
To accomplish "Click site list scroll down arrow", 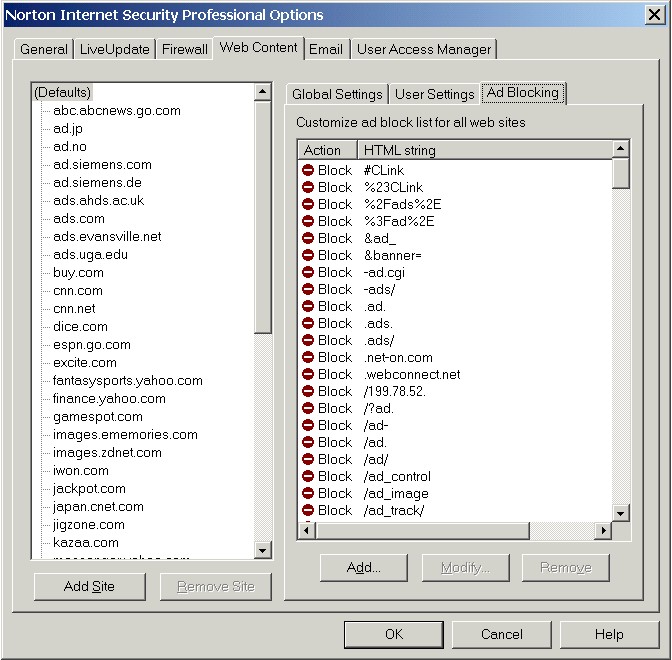I will [263, 550].
